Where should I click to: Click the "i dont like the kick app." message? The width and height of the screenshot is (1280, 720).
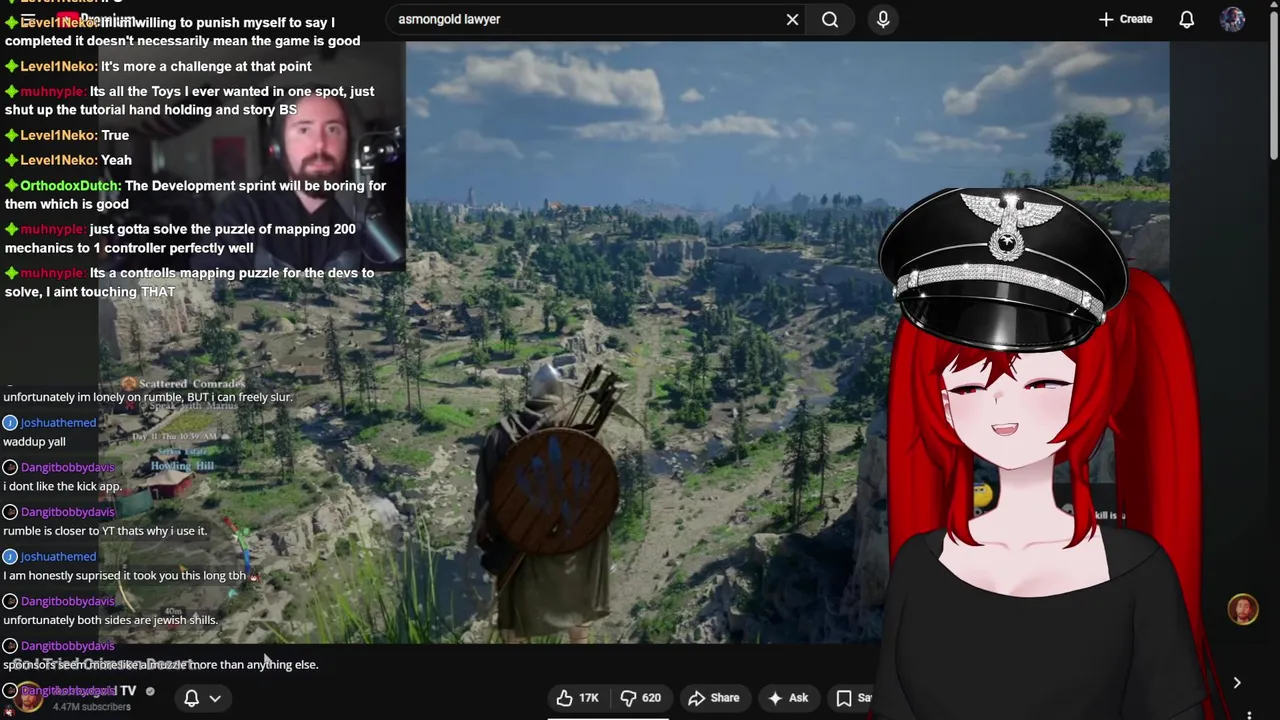62,486
